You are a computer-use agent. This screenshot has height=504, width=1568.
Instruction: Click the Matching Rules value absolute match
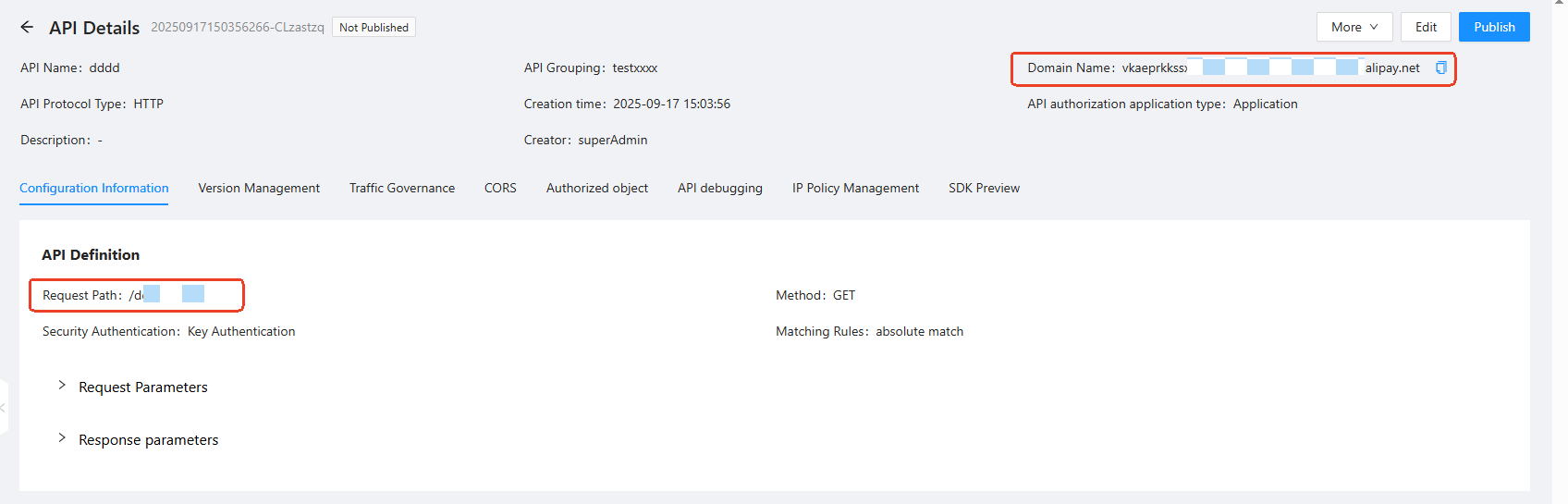(x=920, y=331)
